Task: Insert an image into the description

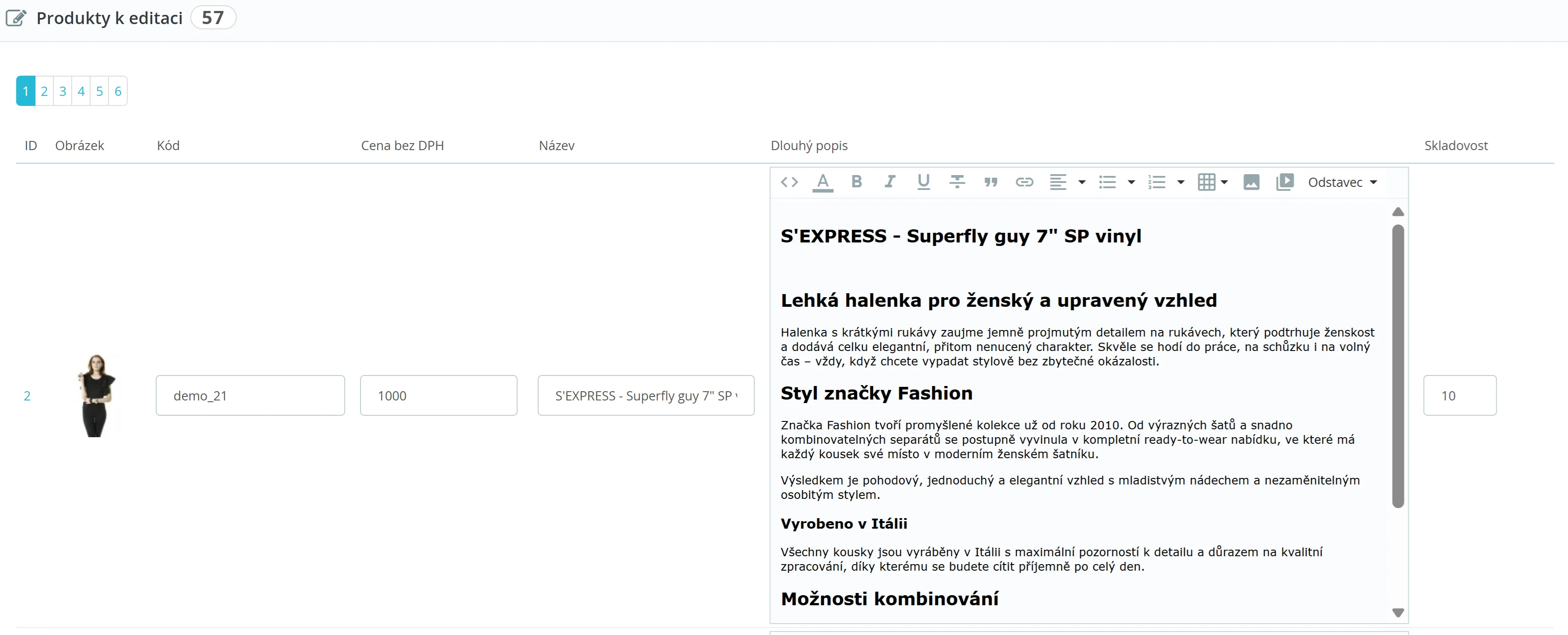Action: click(x=1251, y=182)
